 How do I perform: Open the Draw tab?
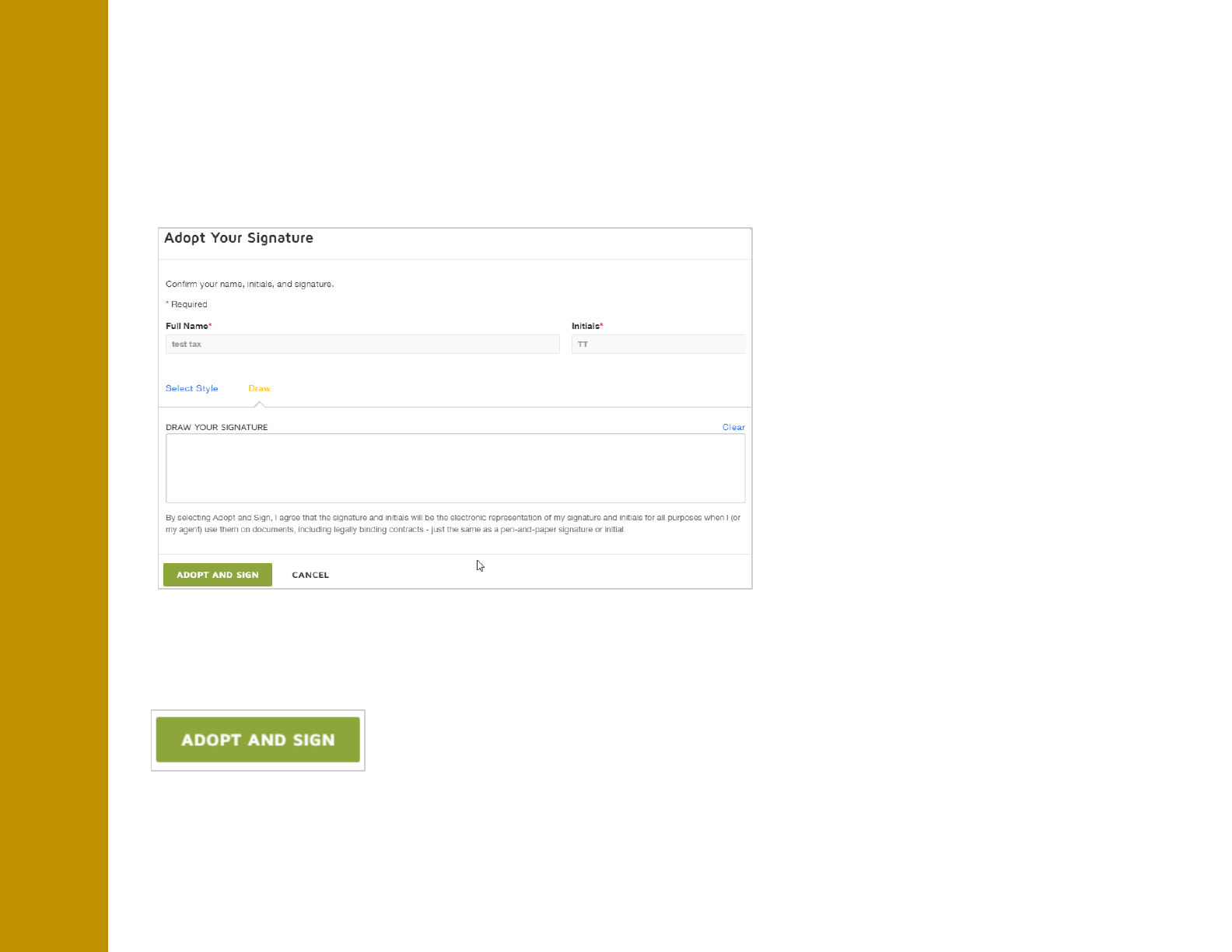[x=259, y=388]
